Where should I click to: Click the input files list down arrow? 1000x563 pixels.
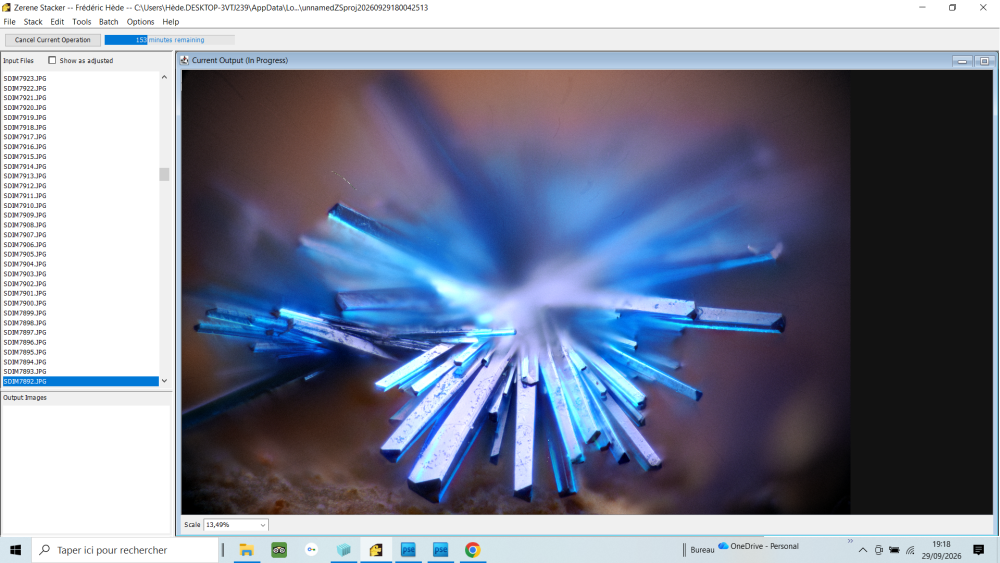[x=164, y=381]
